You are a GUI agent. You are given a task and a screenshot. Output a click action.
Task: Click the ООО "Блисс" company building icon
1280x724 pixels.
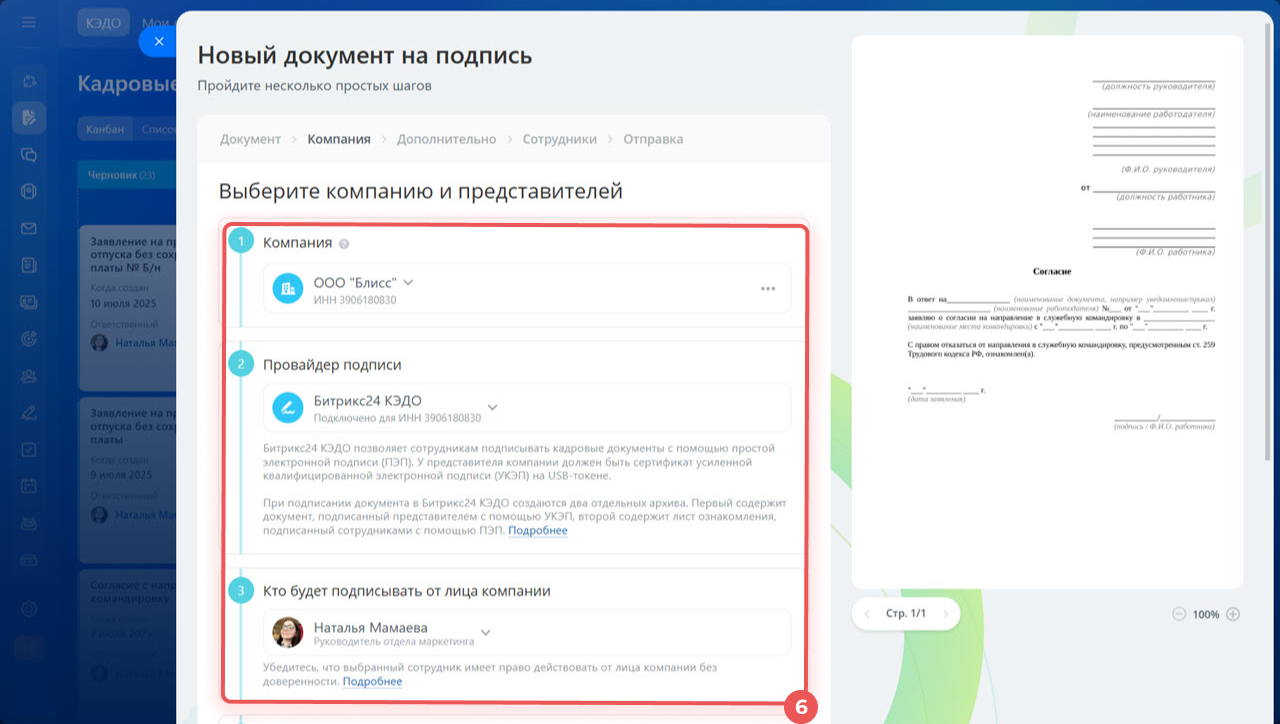pos(288,289)
